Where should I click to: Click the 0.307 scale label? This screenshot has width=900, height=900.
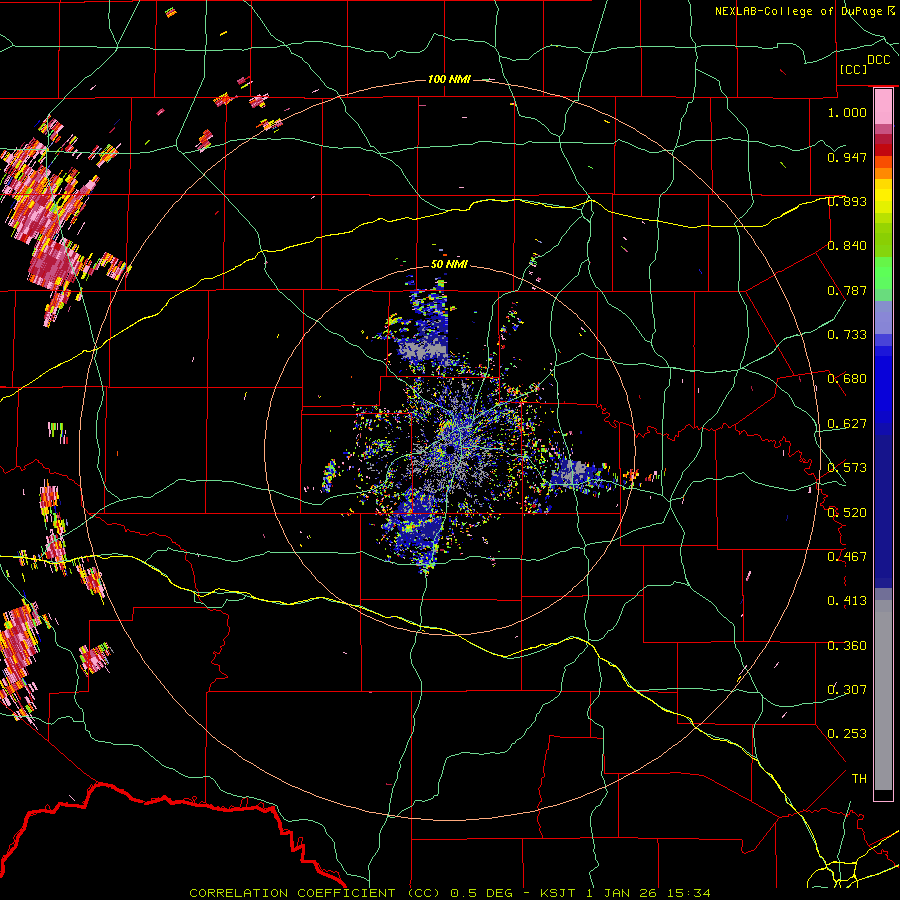[x=847, y=690]
